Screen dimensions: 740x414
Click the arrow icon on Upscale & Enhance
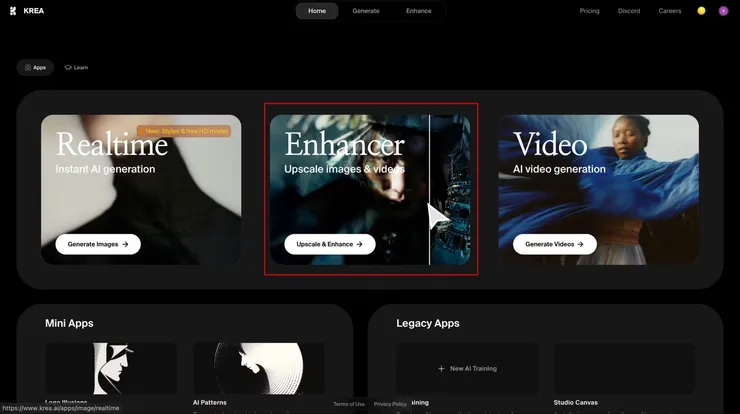[360, 245]
